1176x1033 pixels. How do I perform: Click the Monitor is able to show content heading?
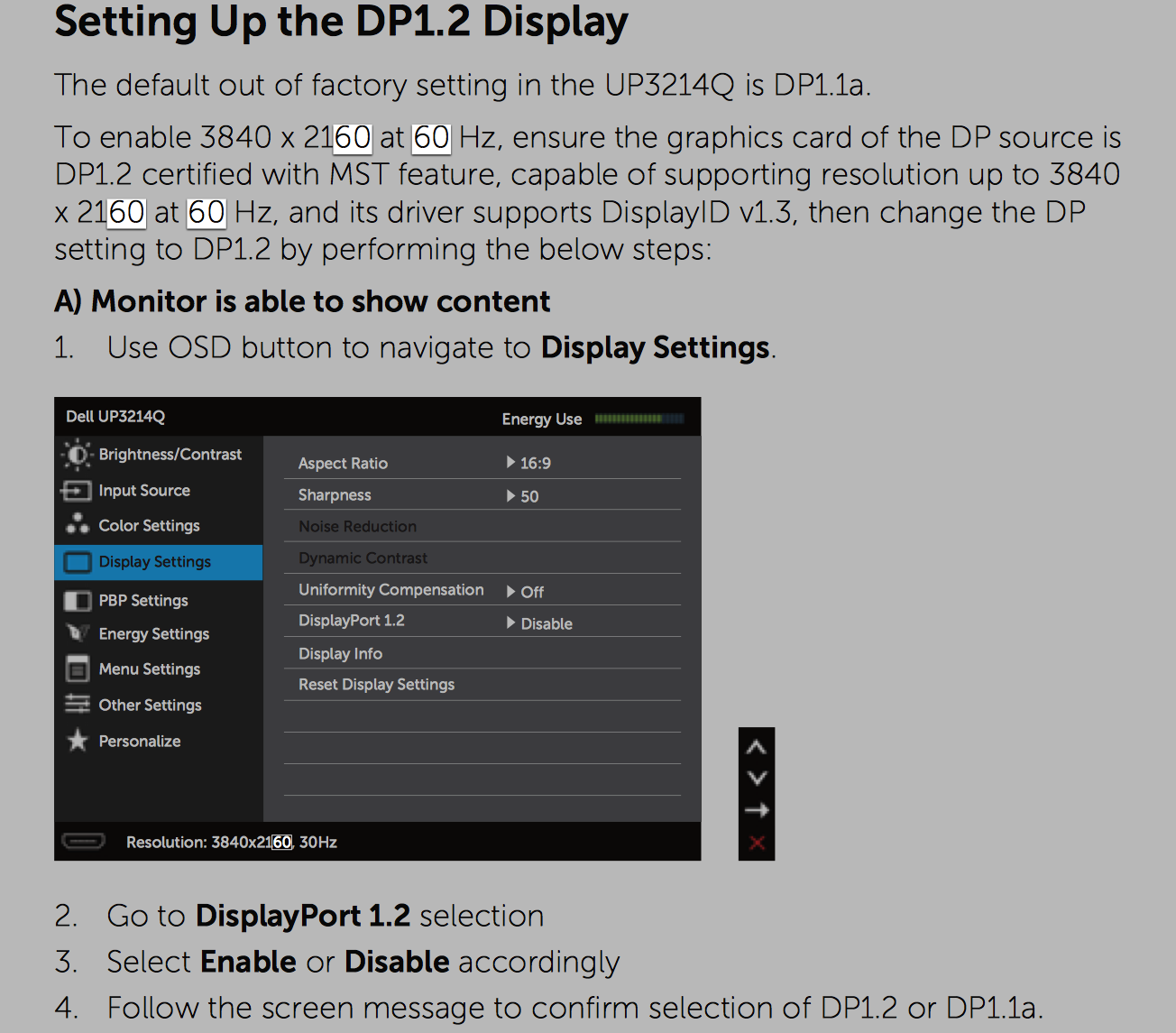(x=320, y=301)
